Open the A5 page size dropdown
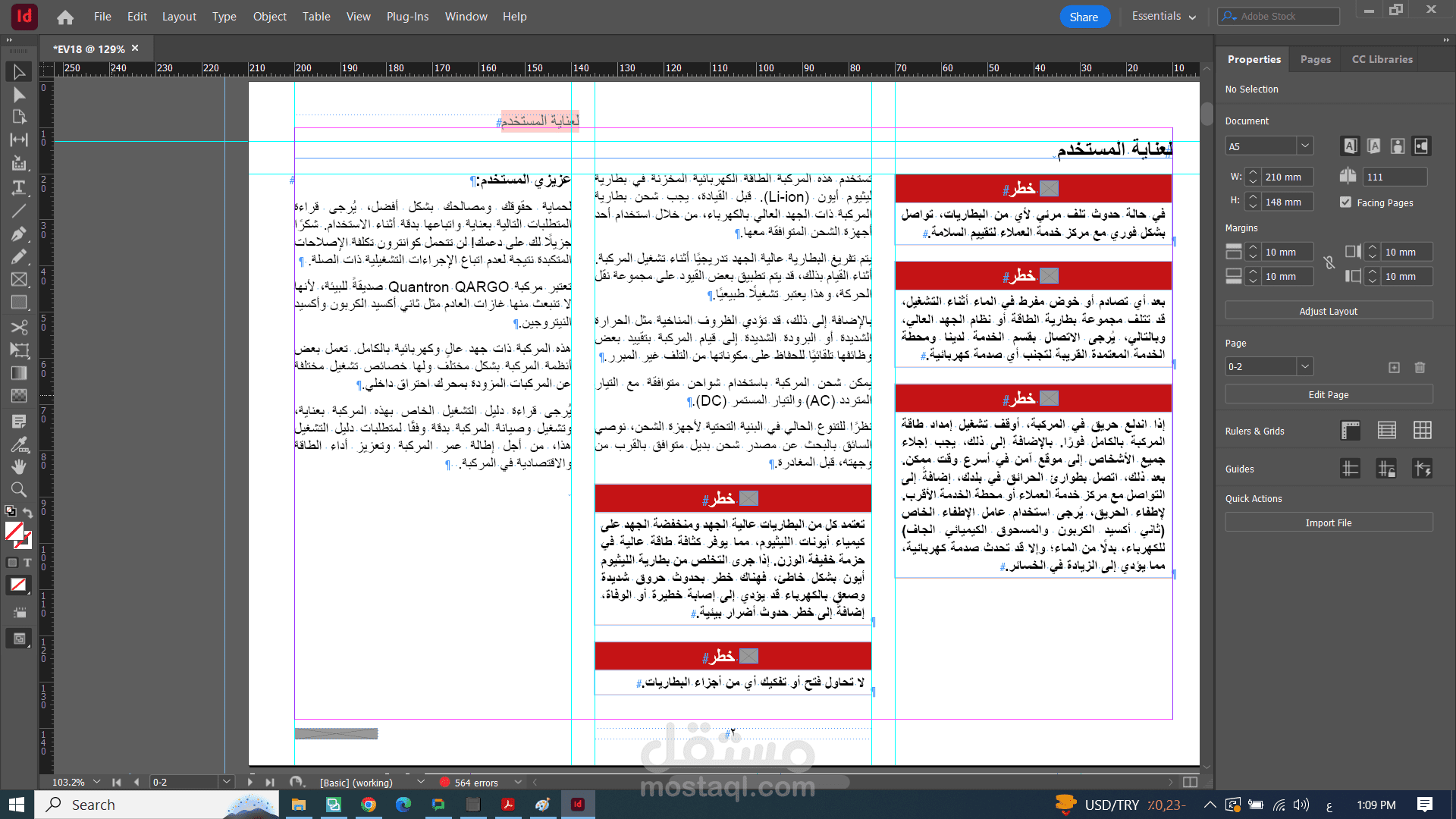1456x819 pixels. pyautogui.click(x=1304, y=146)
